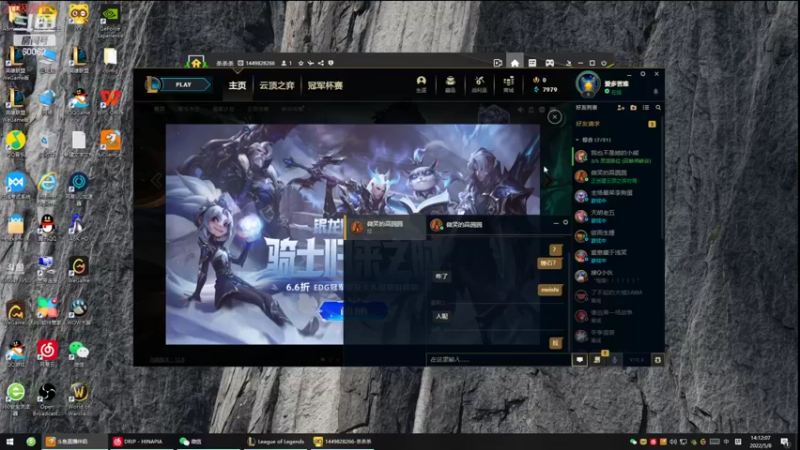Select the friend 接Q小伙

(616, 276)
